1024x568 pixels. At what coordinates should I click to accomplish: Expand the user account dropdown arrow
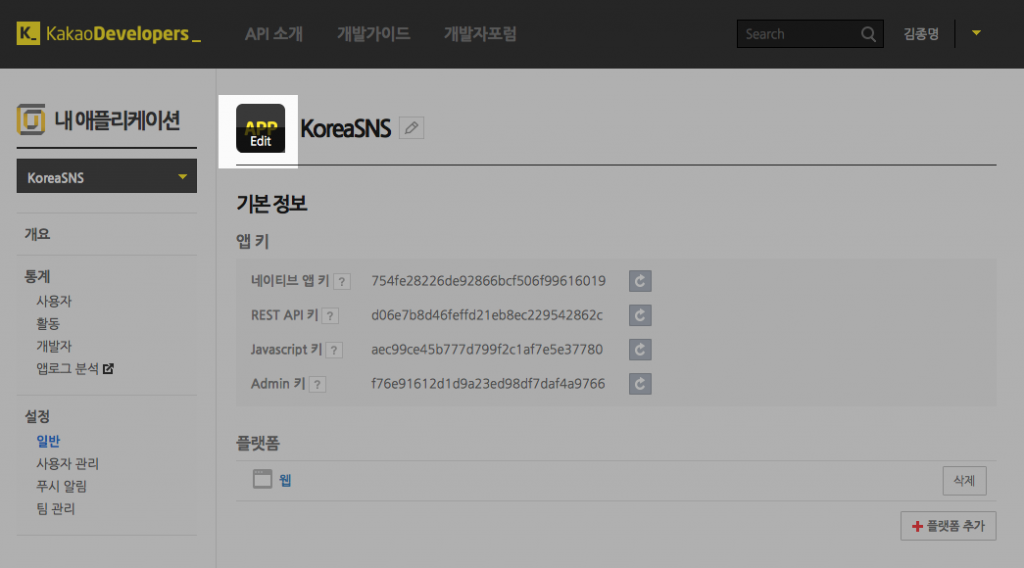pyautogui.click(x=976, y=33)
